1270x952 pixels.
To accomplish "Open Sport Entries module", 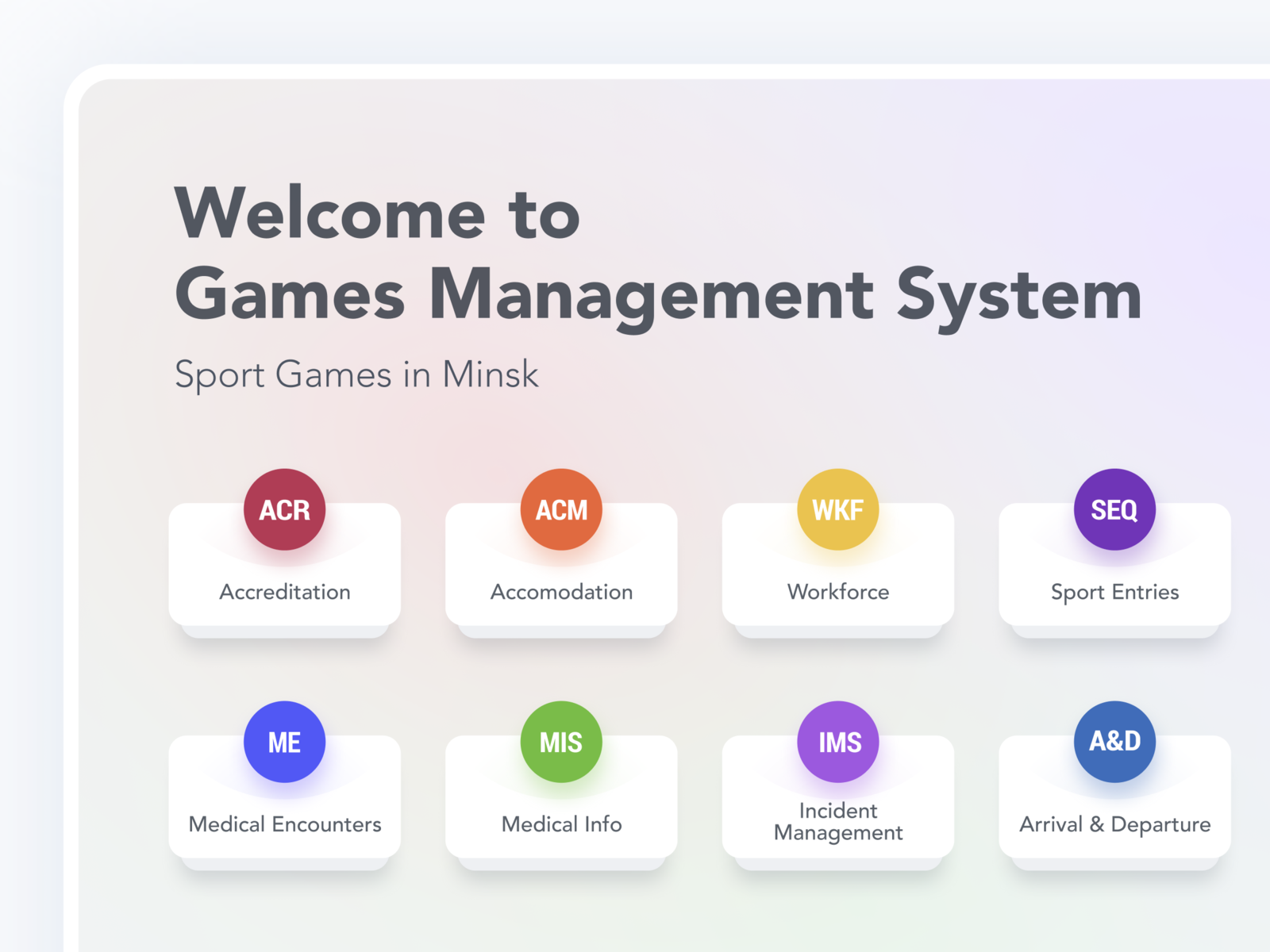I will point(1114,592).
